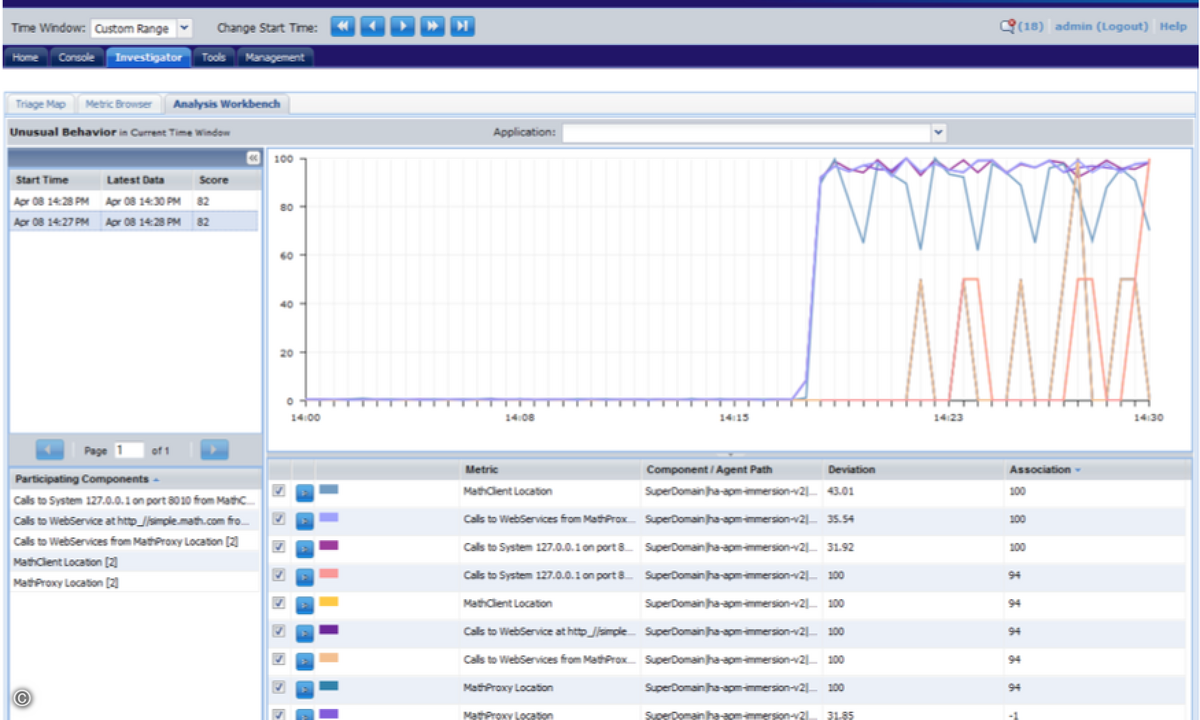Step start time back one with left arrow
This screenshot has height=720, width=1200.
point(373,27)
